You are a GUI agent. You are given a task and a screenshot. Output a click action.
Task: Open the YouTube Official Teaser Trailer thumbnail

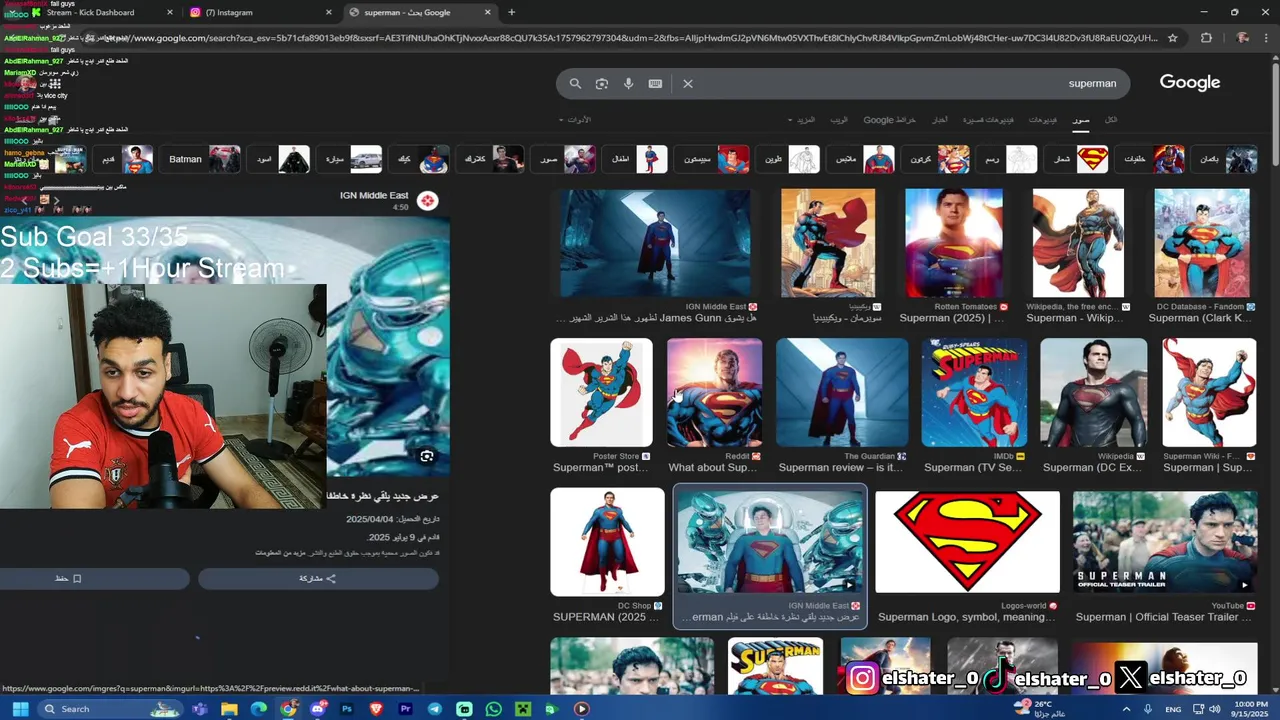(x=1165, y=541)
